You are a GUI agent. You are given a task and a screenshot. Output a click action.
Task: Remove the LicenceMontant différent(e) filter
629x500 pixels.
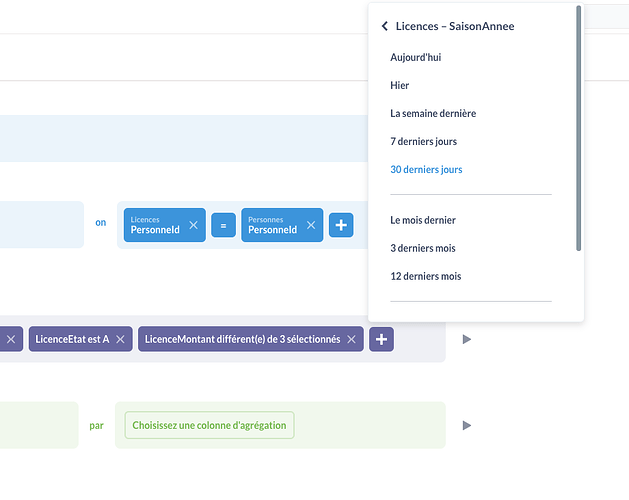tap(351, 339)
